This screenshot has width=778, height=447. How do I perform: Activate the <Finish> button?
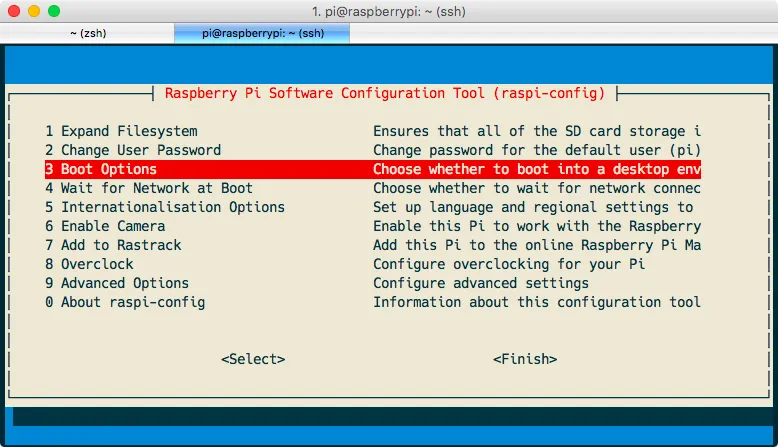(525, 359)
